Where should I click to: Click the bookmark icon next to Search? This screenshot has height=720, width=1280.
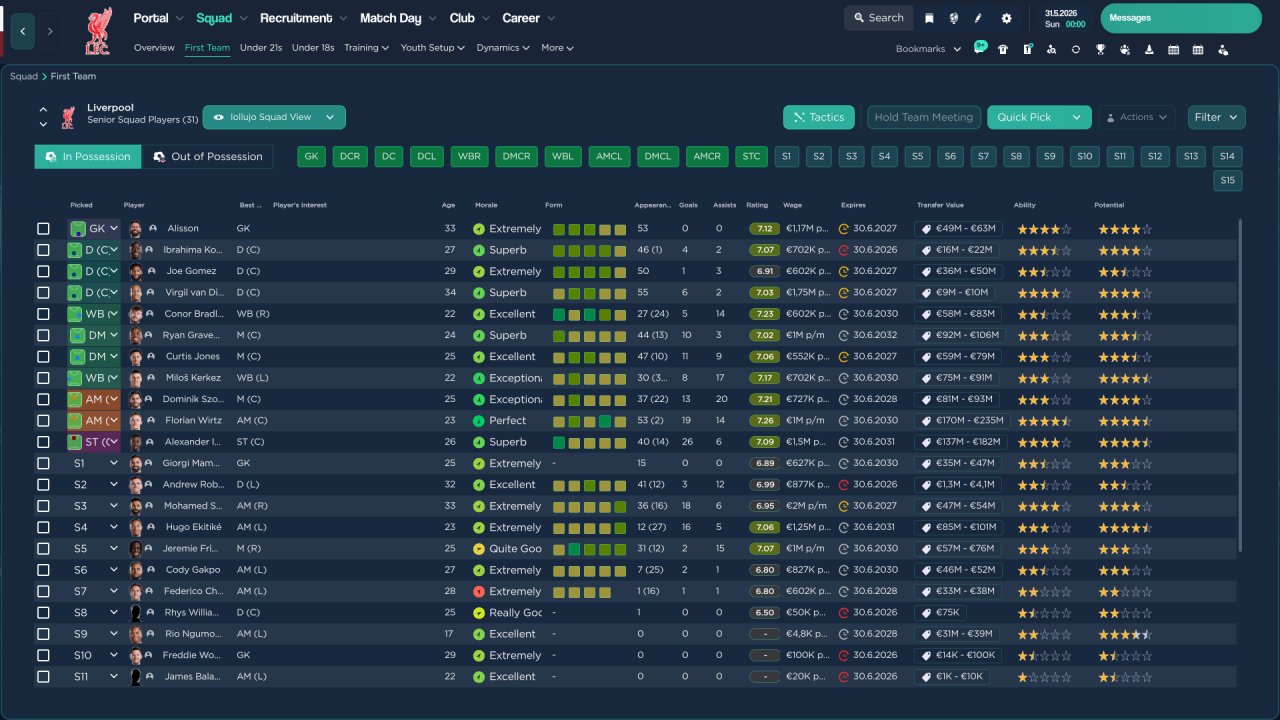pyautogui.click(x=929, y=18)
